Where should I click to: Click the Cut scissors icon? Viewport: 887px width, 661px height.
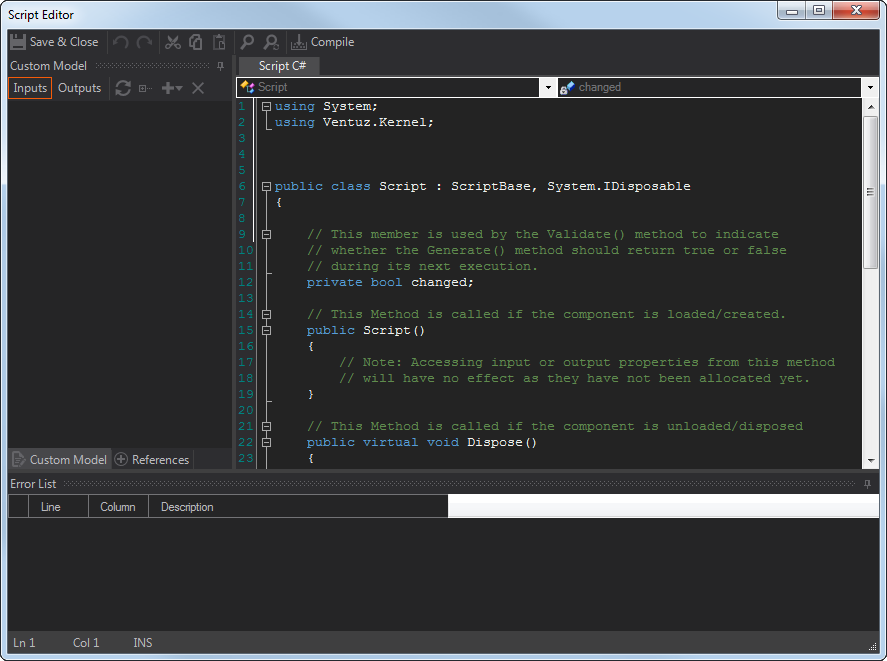(173, 42)
